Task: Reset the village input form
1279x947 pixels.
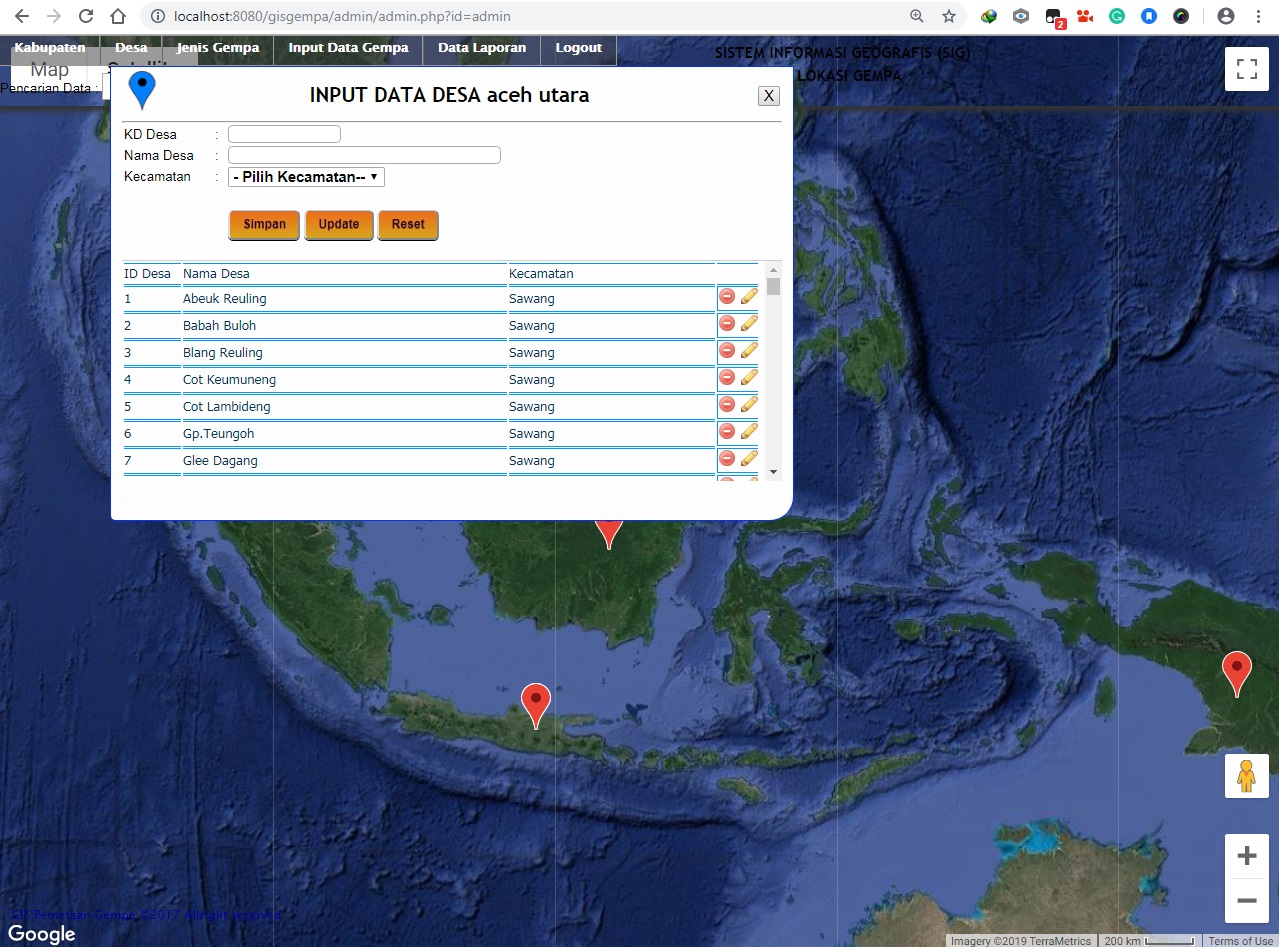Action: (408, 224)
